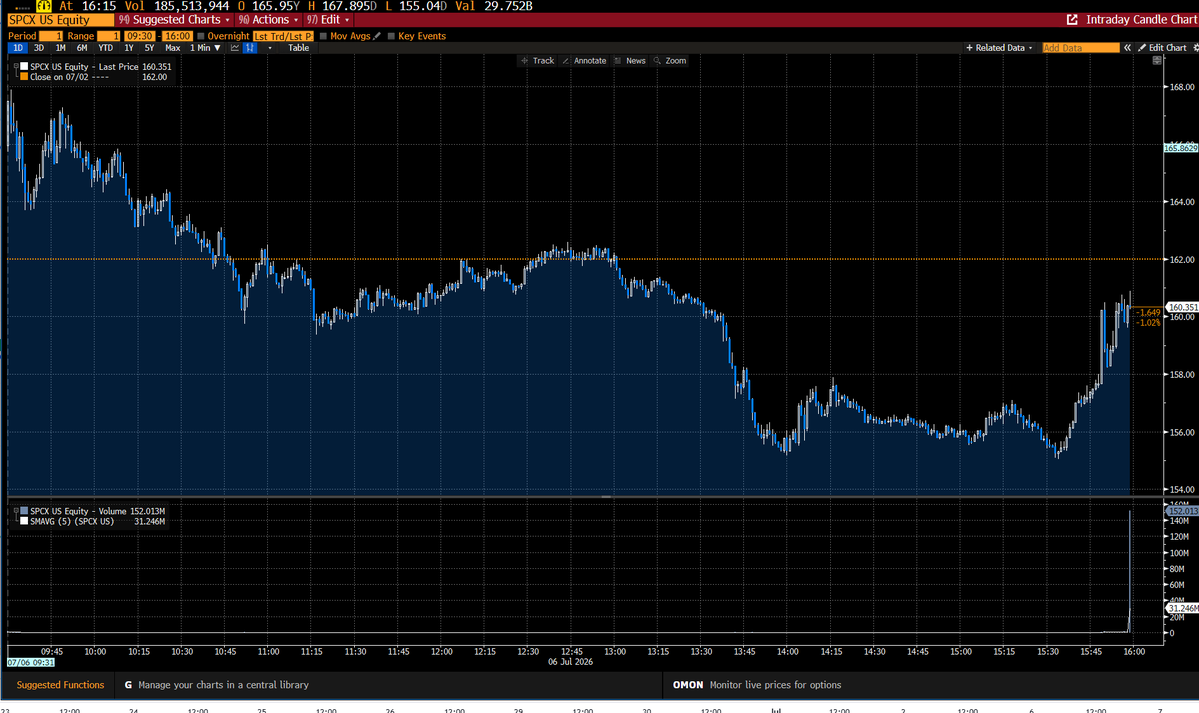Click the Table view button
1199x713 pixels.
pos(298,47)
